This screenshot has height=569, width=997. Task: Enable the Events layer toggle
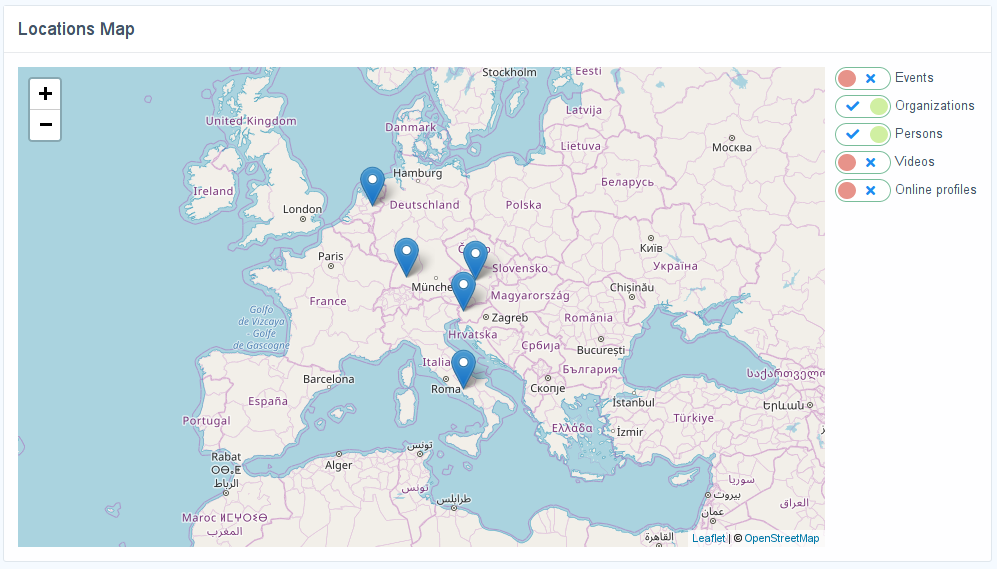click(x=862, y=78)
